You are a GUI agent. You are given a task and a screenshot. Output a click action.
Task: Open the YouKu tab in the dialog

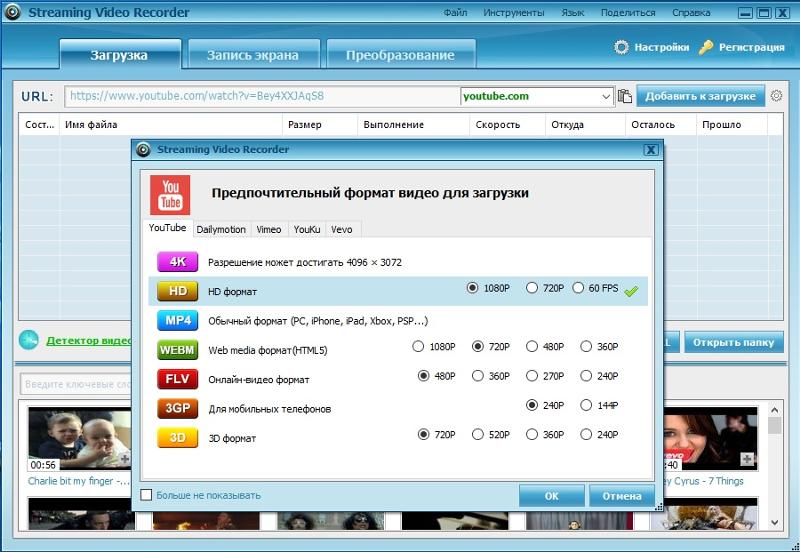[307, 229]
